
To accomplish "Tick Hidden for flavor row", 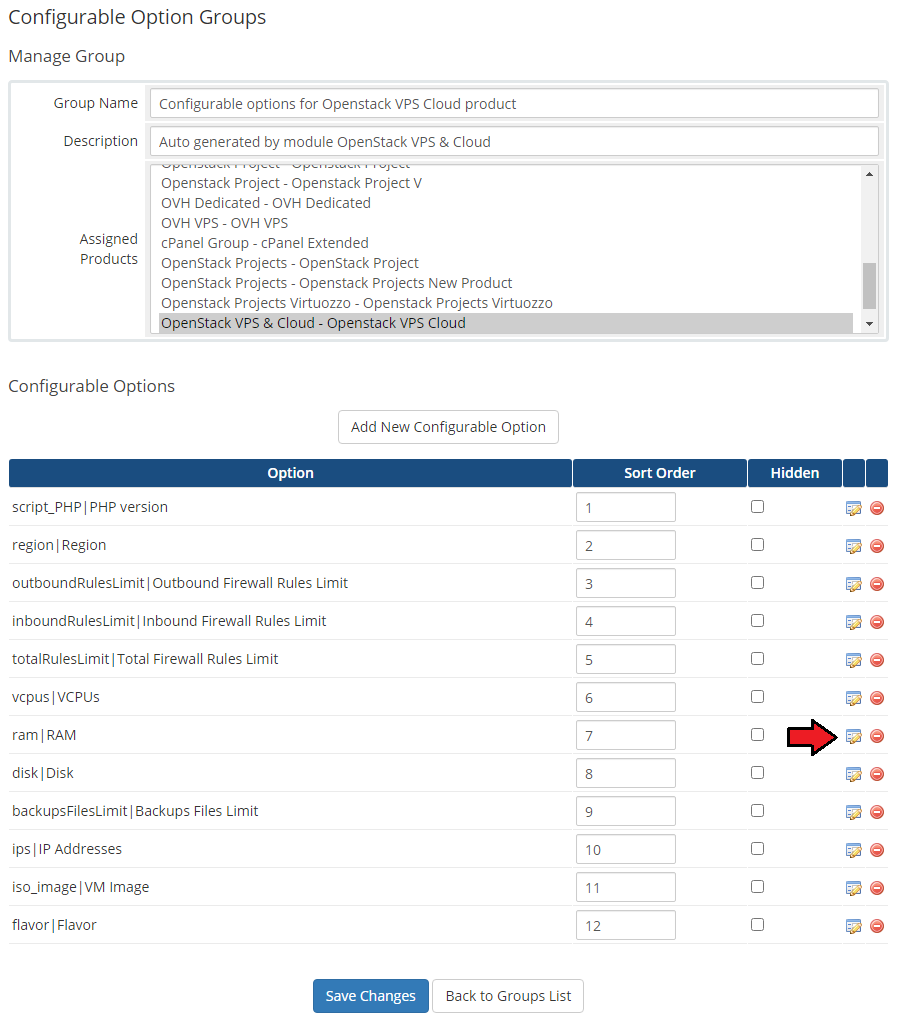I will (x=757, y=925).
